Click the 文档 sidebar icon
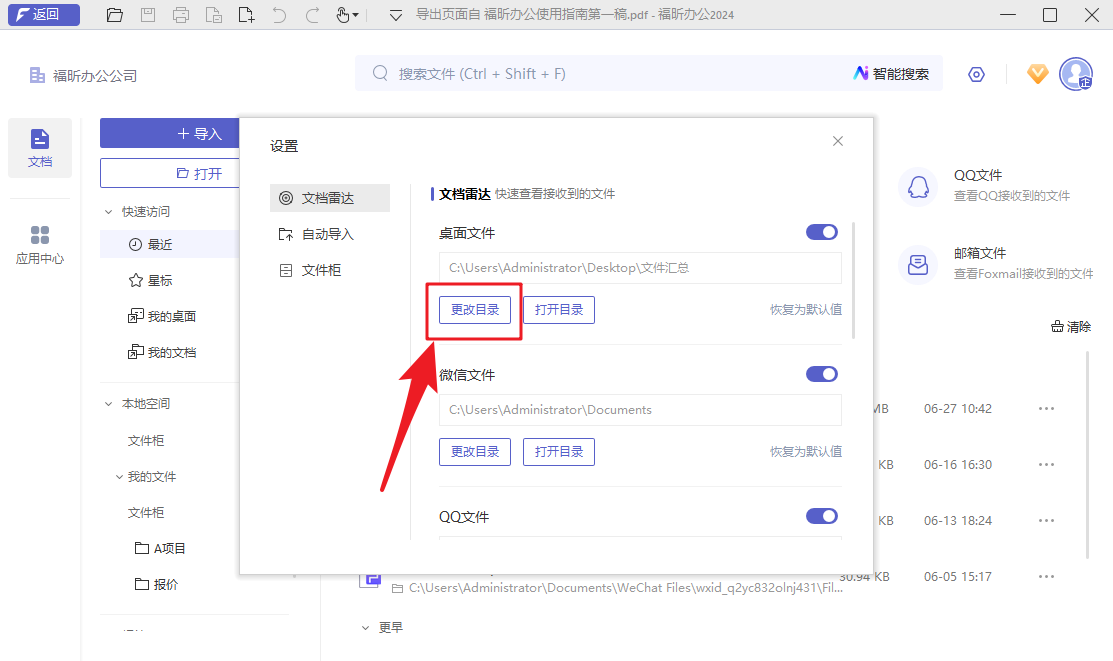Image resolution: width=1113 pixels, height=661 pixels. [x=39, y=147]
